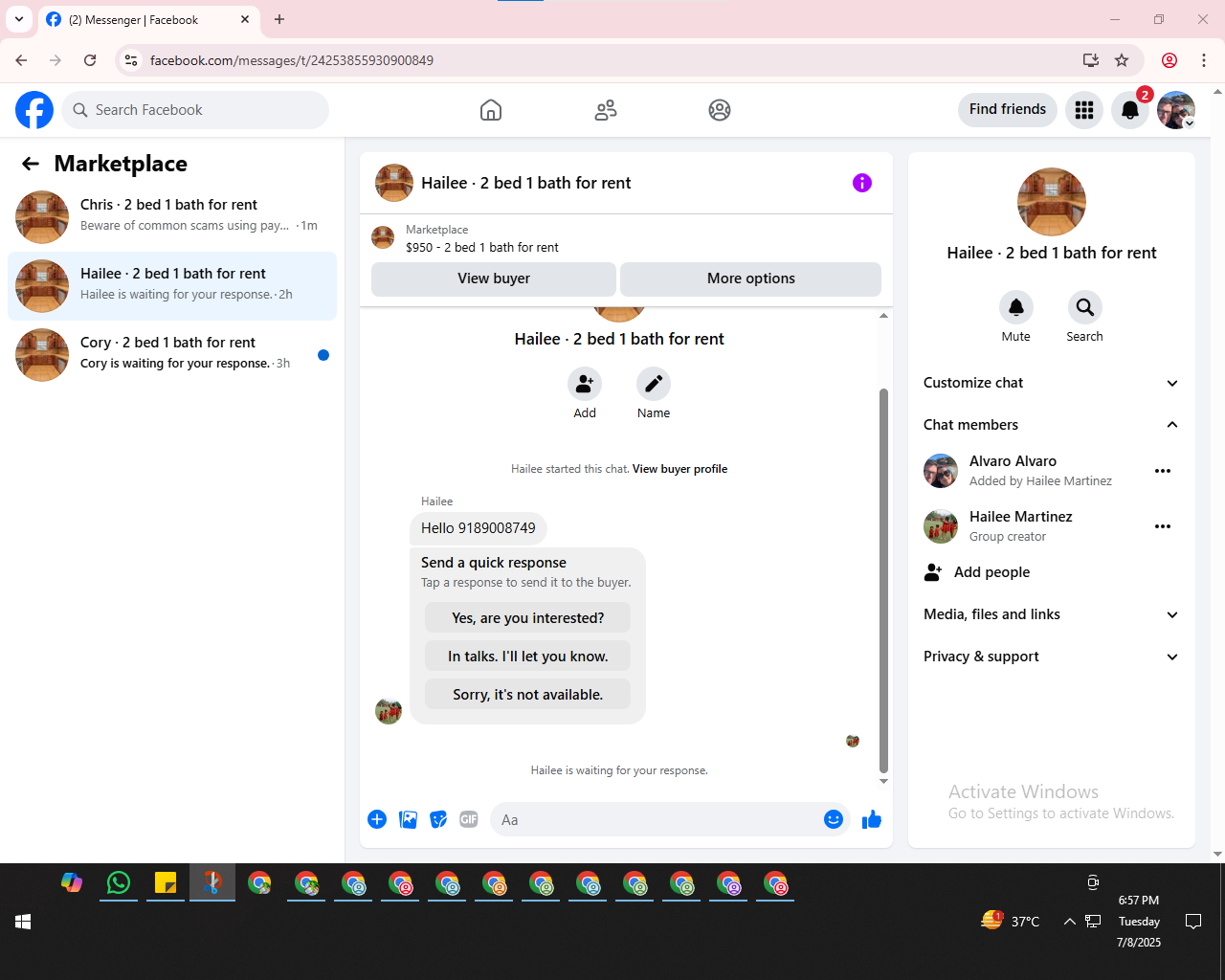1225x980 pixels.
Task: Open the Chris 2 bed 1 bath conversation
Action: [172, 217]
